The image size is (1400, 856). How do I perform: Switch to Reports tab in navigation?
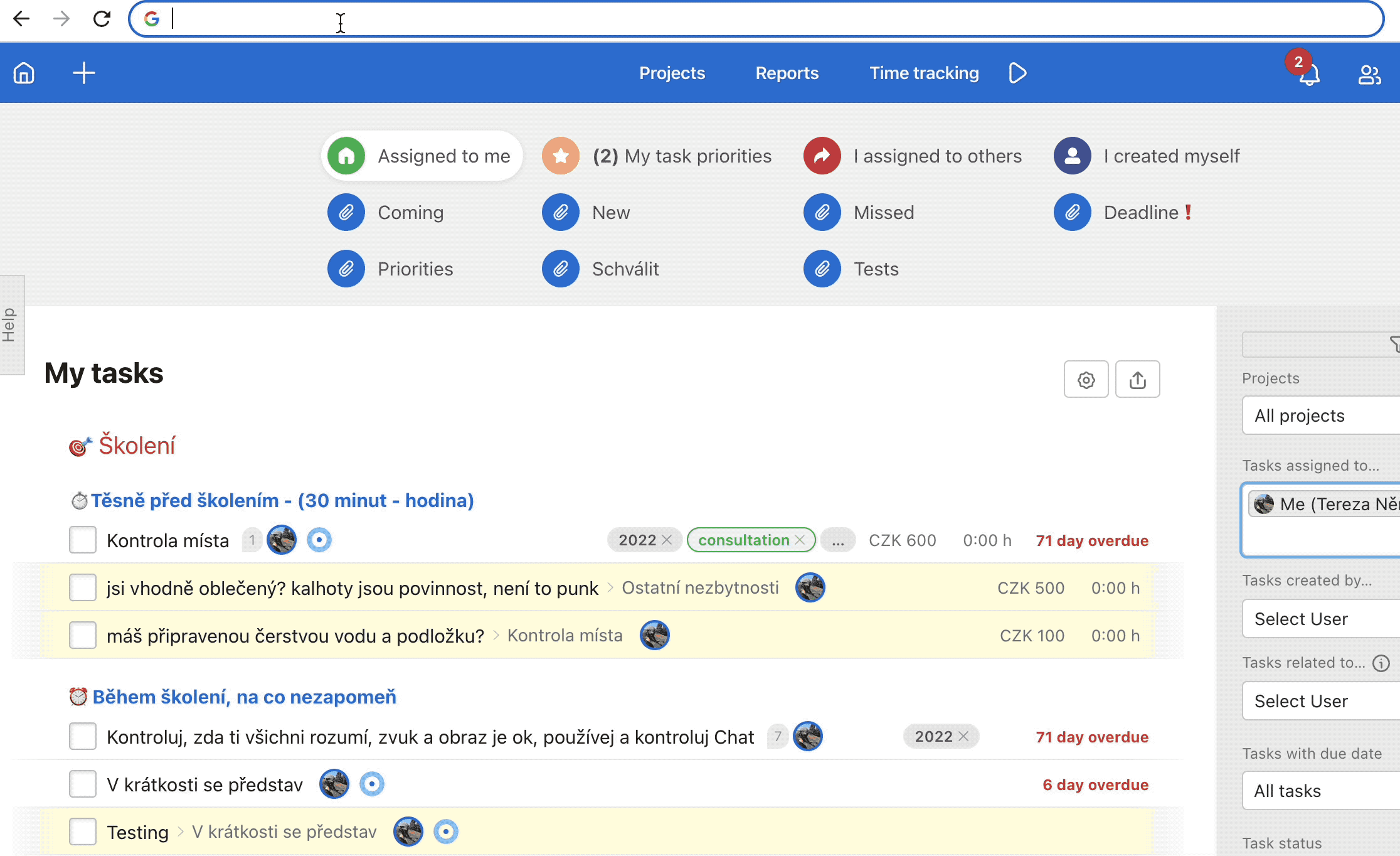coord(787,73)
